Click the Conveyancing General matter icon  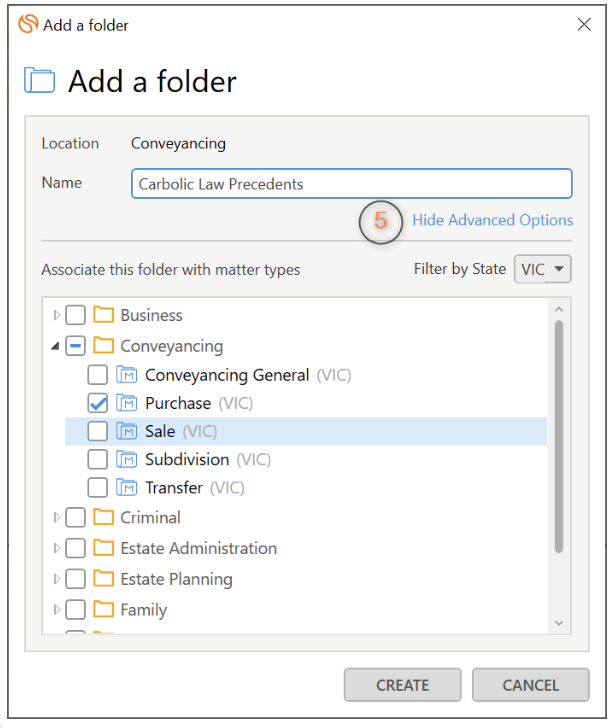click(x=126, y=375)
